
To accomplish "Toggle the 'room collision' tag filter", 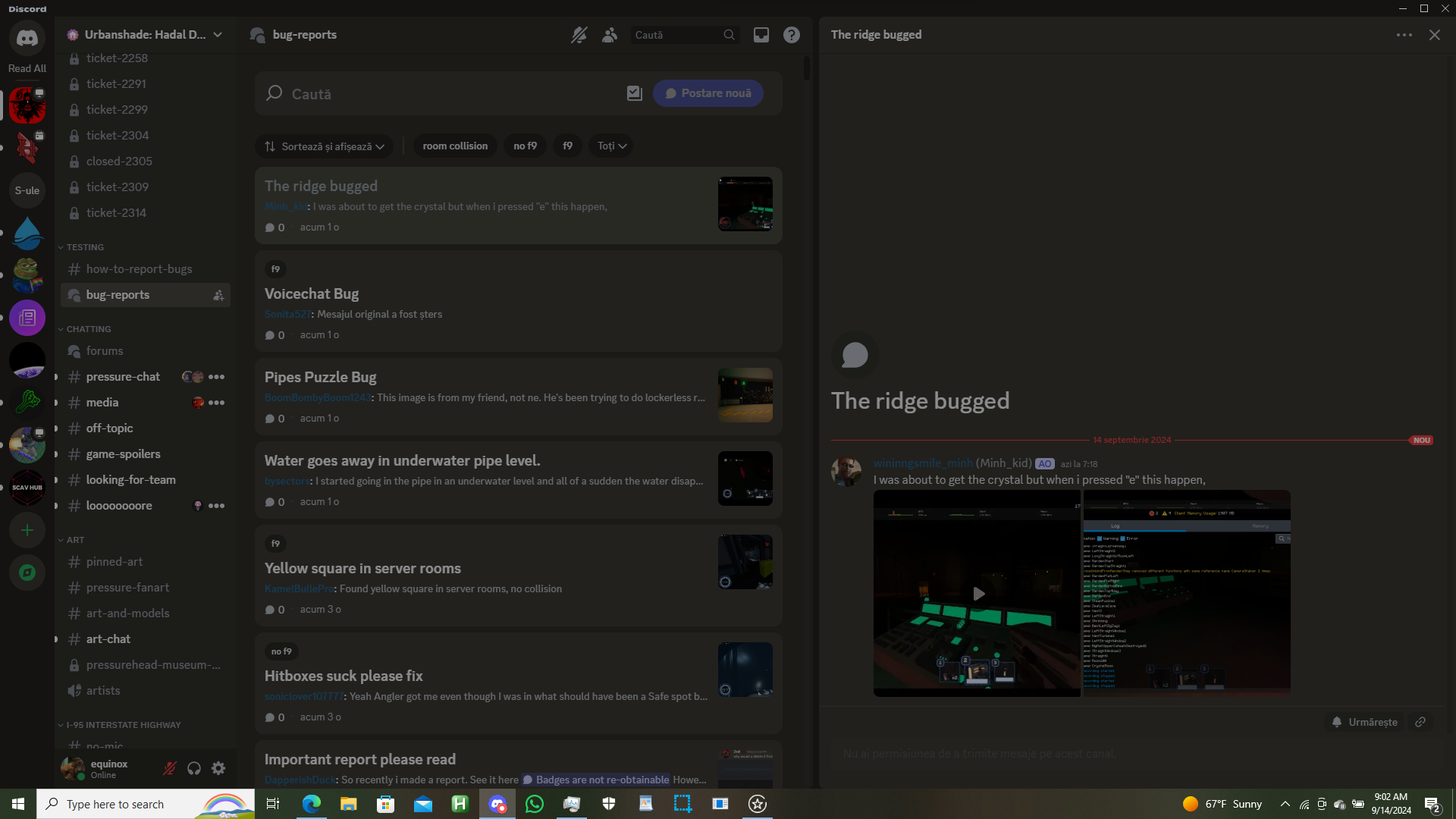I will [455, 146].
